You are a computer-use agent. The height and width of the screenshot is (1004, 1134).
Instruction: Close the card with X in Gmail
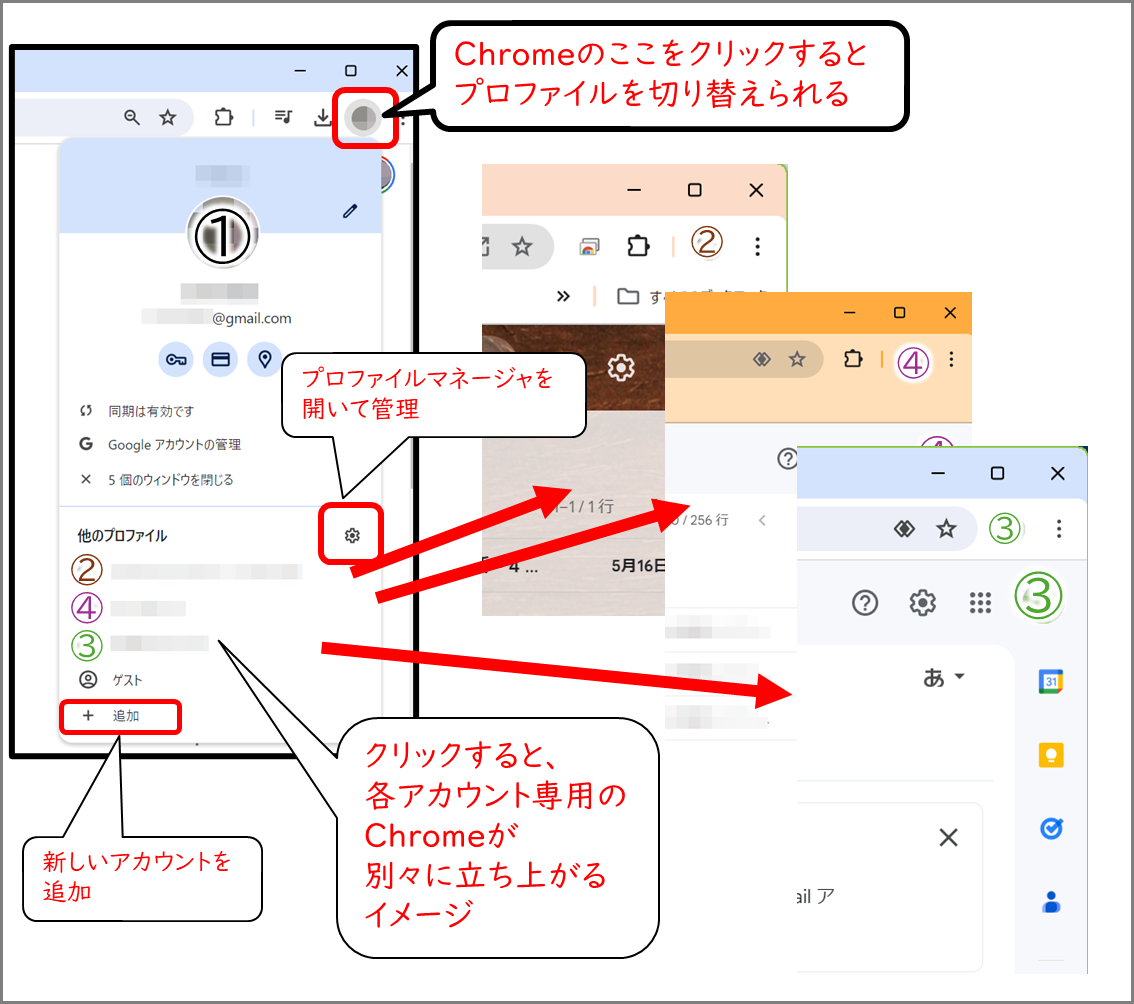pos(948,838)
